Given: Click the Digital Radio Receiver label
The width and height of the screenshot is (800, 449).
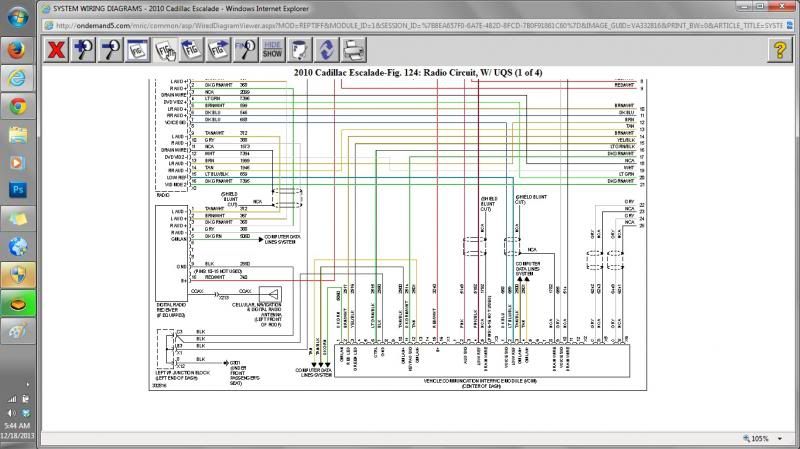Looking at the screenshot, I should [x=171, y=310].
